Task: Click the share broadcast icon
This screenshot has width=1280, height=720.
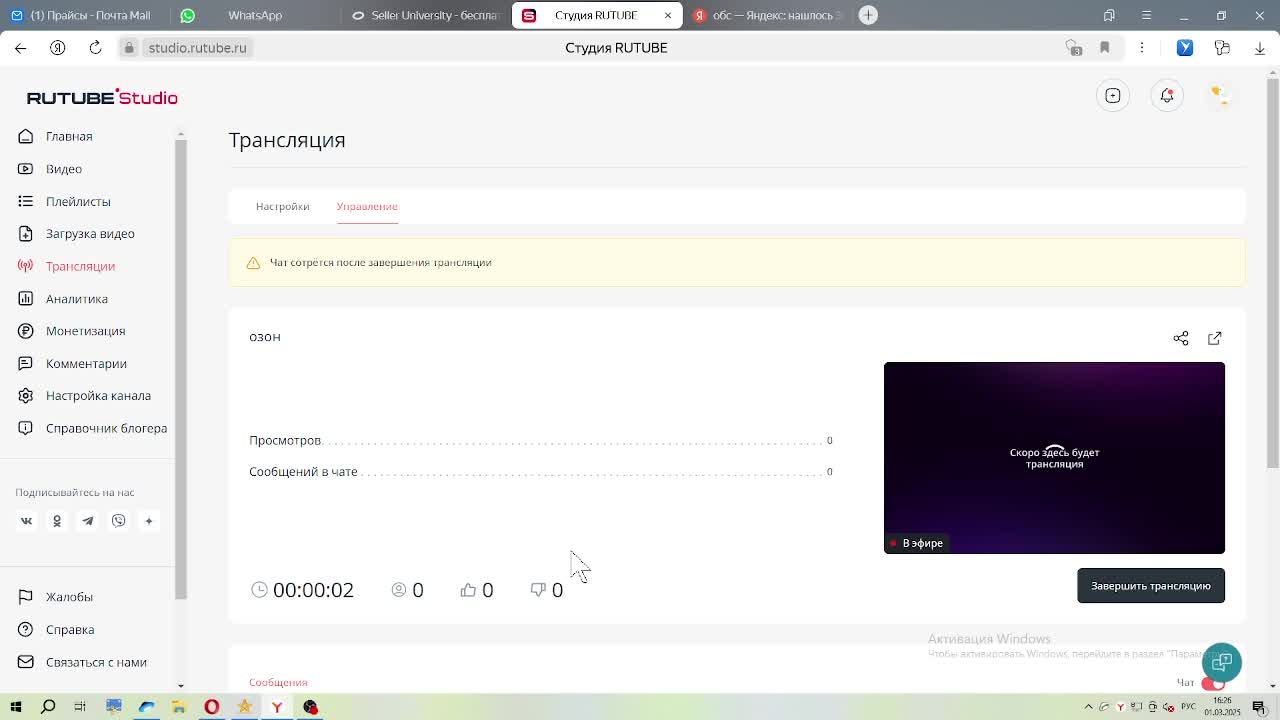Action: point(1181,338)
